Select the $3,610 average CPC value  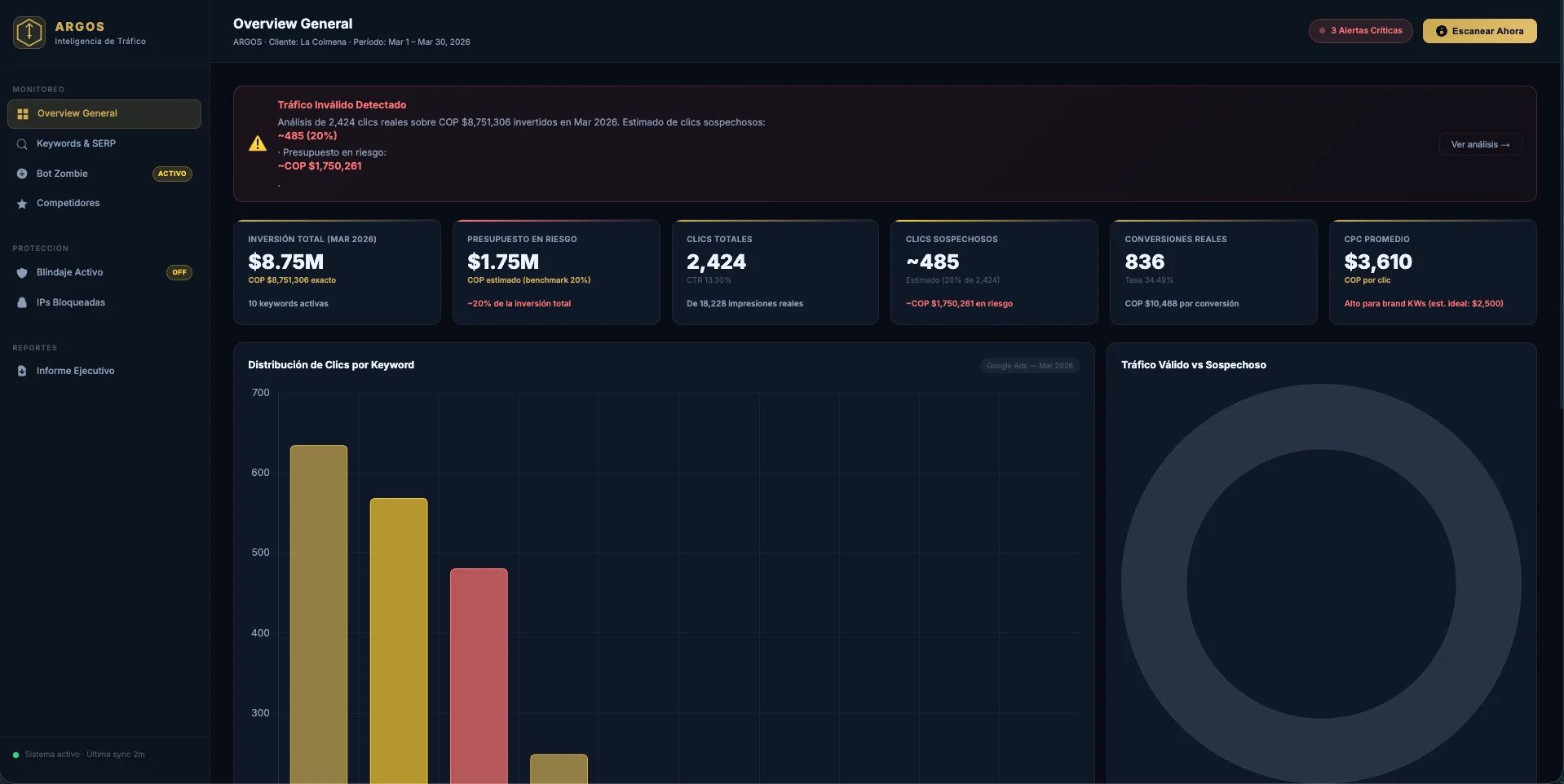tap(1378, 262)
